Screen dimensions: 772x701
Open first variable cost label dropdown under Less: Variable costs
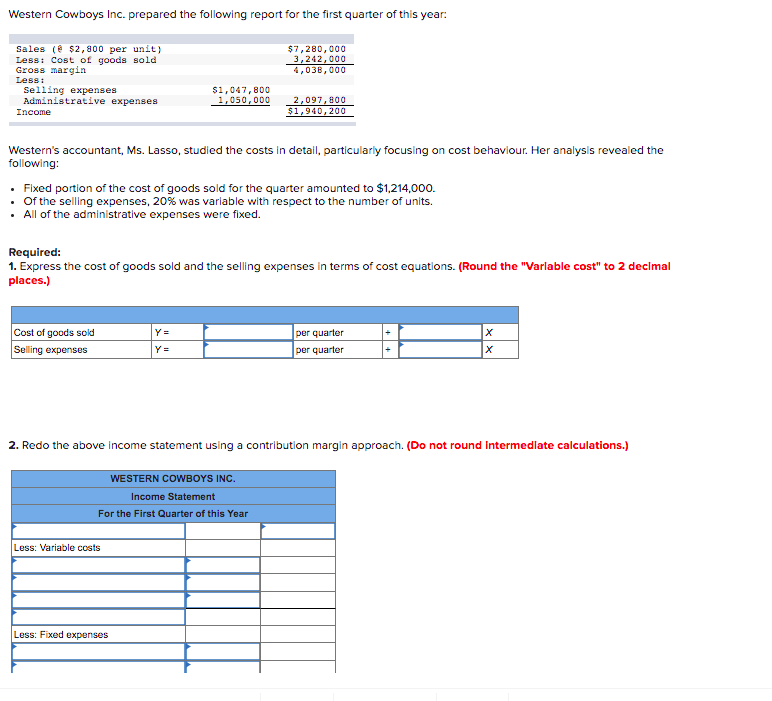(x=98, y=565)
